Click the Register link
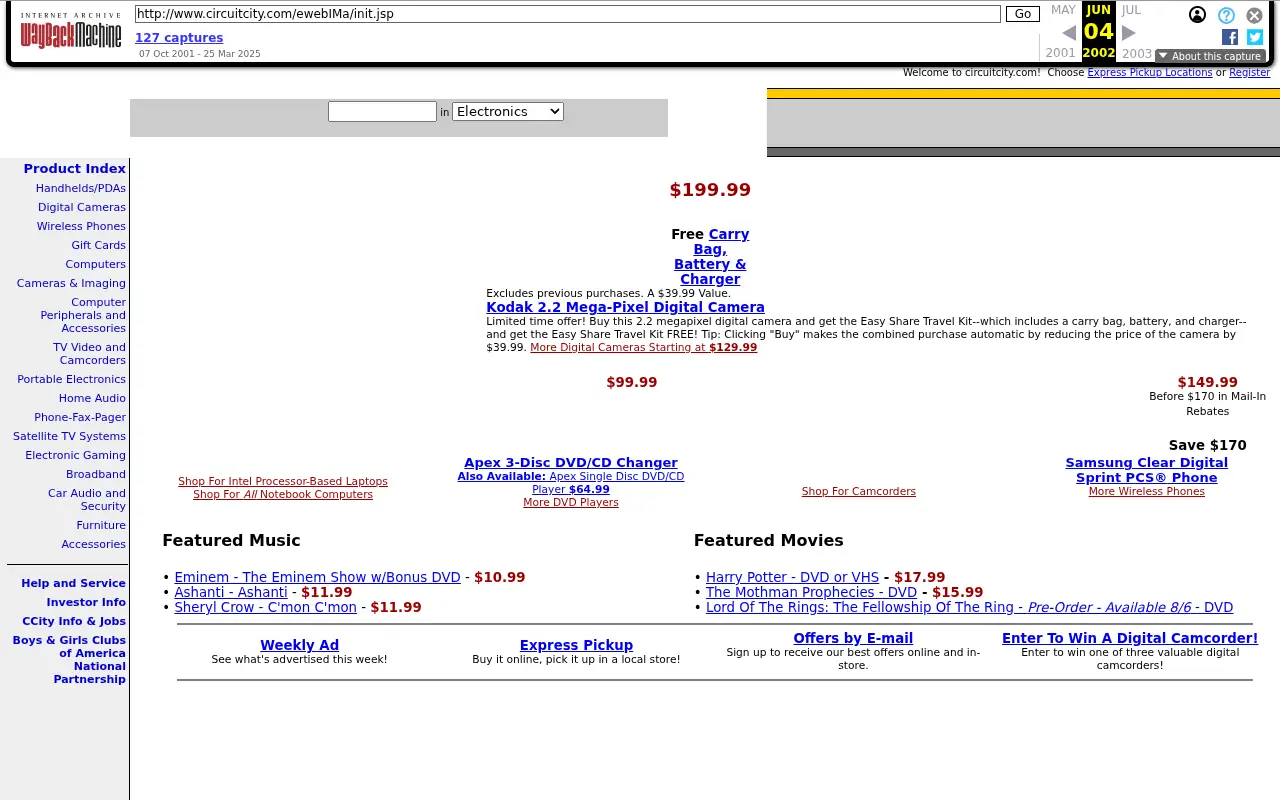The width and height of the screenshot is (1280, 800). (1249, 72)
